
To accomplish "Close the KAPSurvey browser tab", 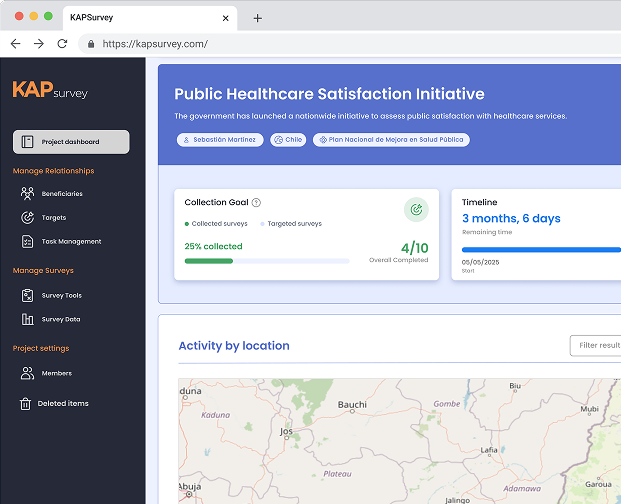I will pos(225,18).
